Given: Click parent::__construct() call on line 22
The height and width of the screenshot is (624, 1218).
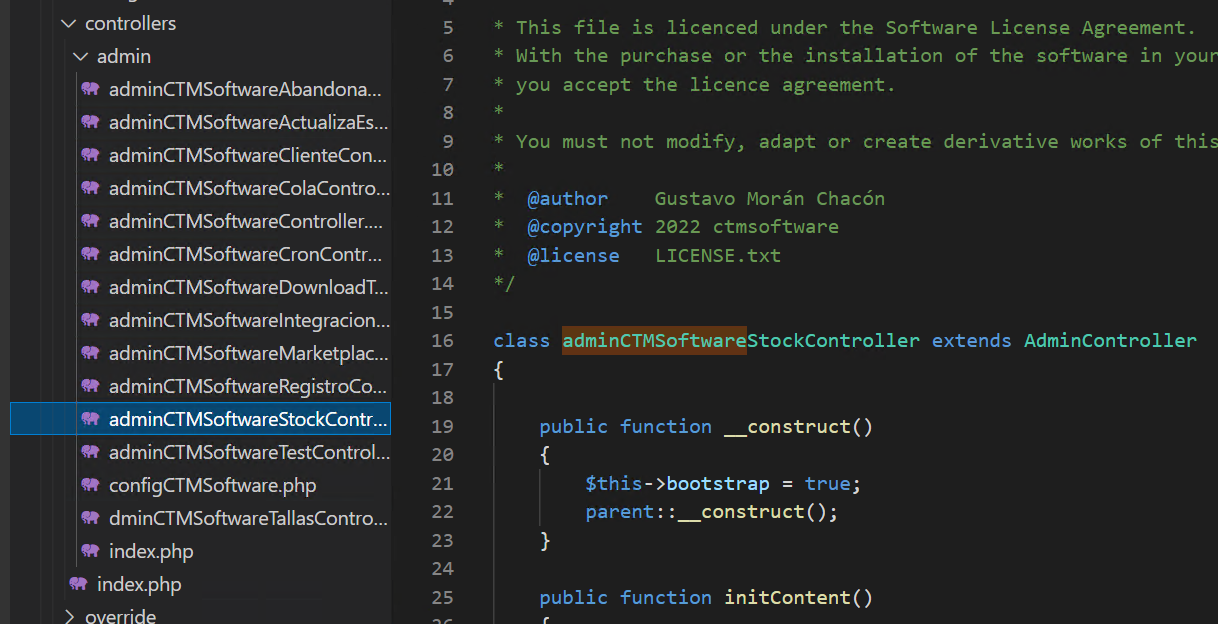Looking at the screenshot, I should pos(711,512).
